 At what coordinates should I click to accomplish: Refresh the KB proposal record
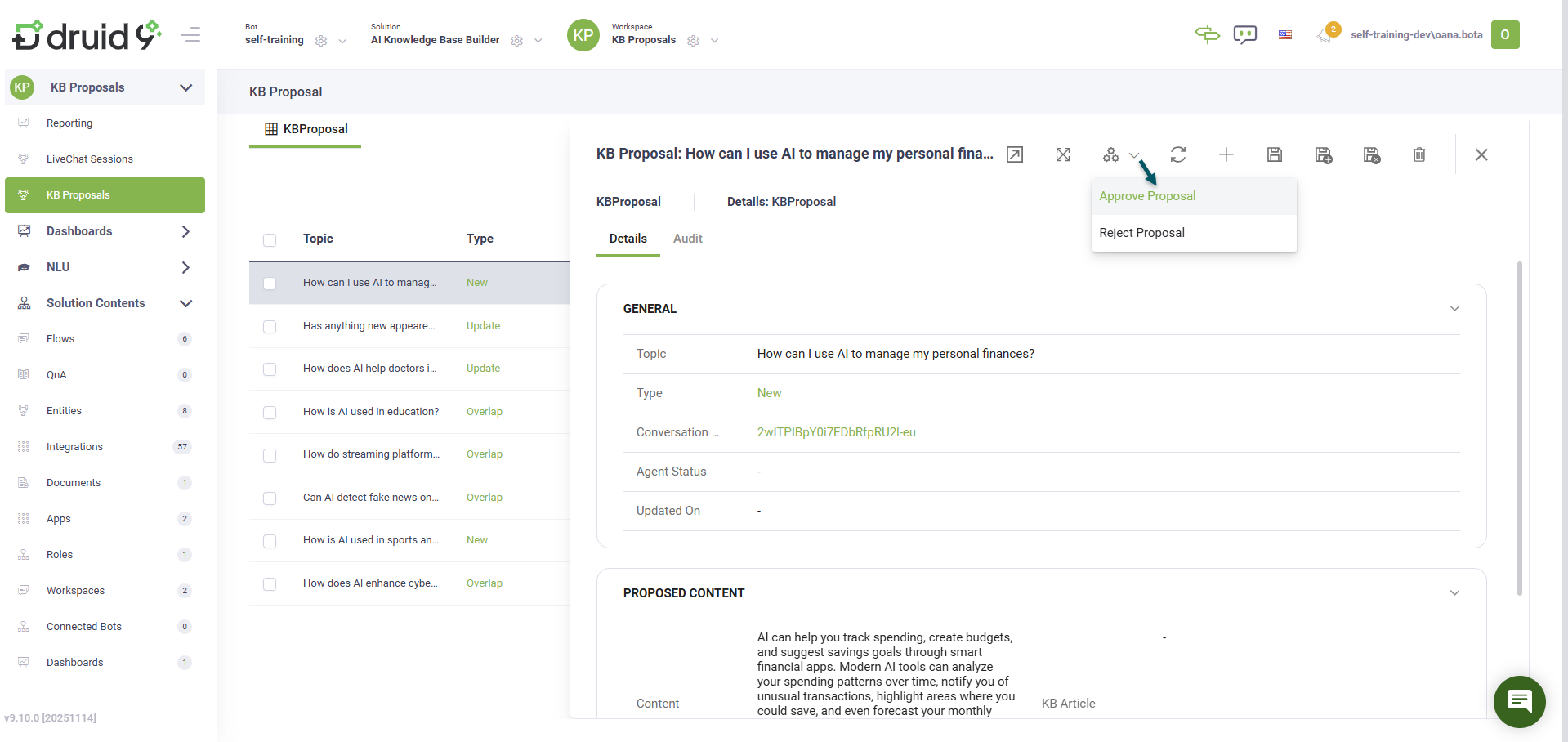pyautogui.click(x=1177, y=154)
